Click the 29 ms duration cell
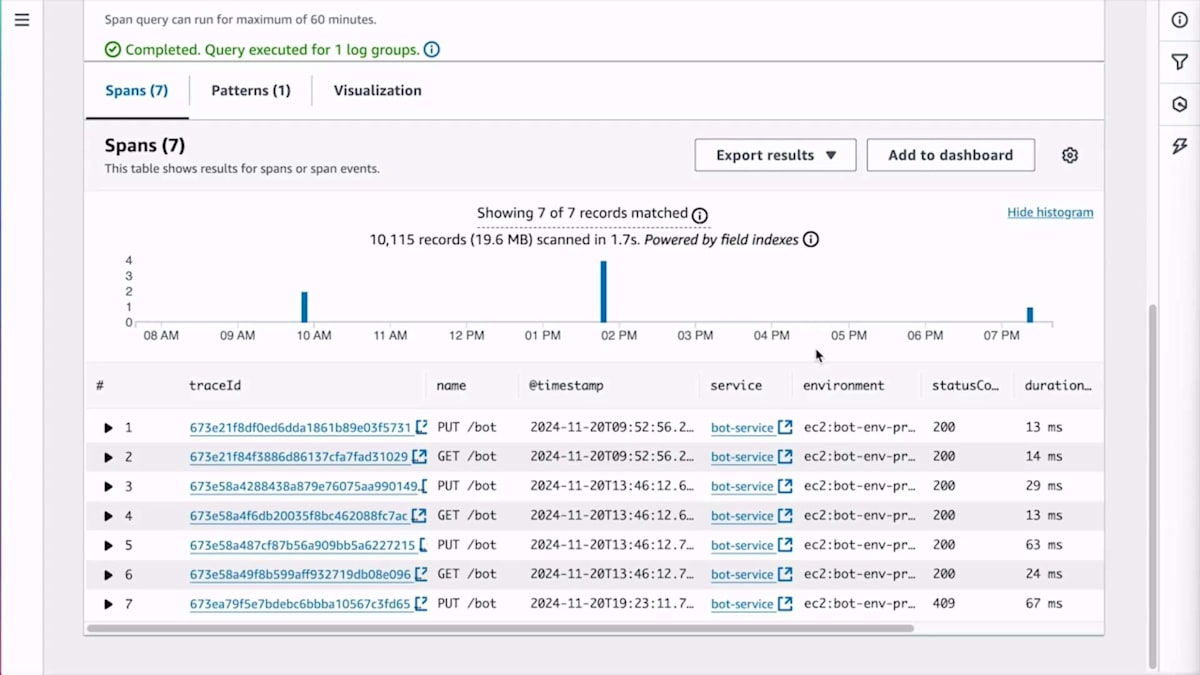This screenshot has width=1200, height=675. point(1044,486)
